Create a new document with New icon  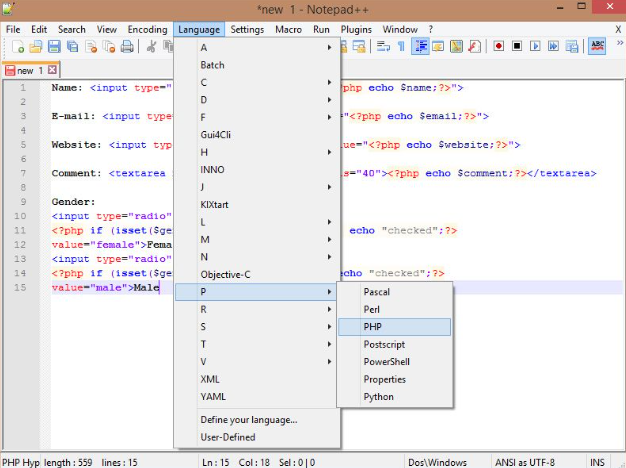coord(18,47)
